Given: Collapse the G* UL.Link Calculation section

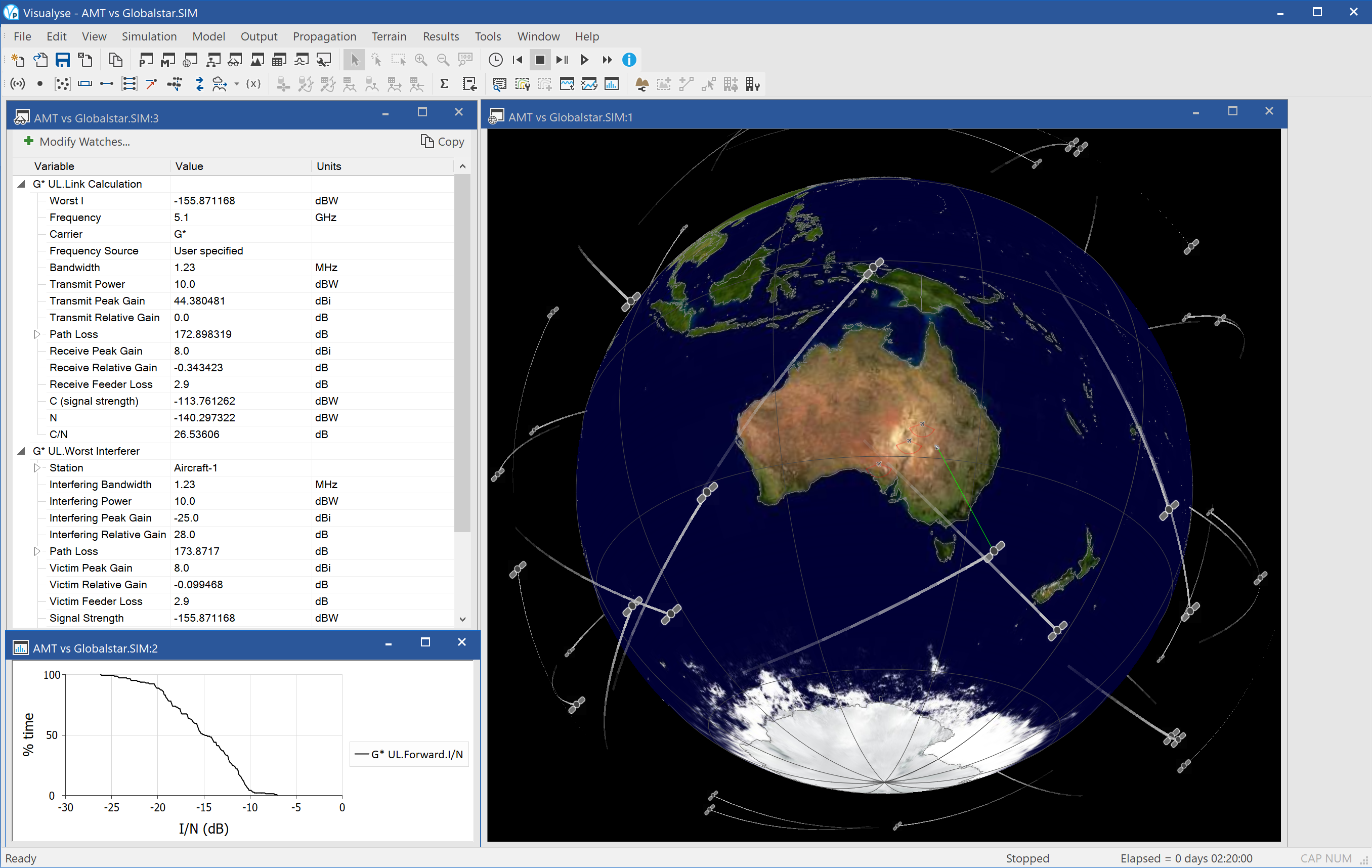Looking at the screenshot, I should click(x=21, y=184).
